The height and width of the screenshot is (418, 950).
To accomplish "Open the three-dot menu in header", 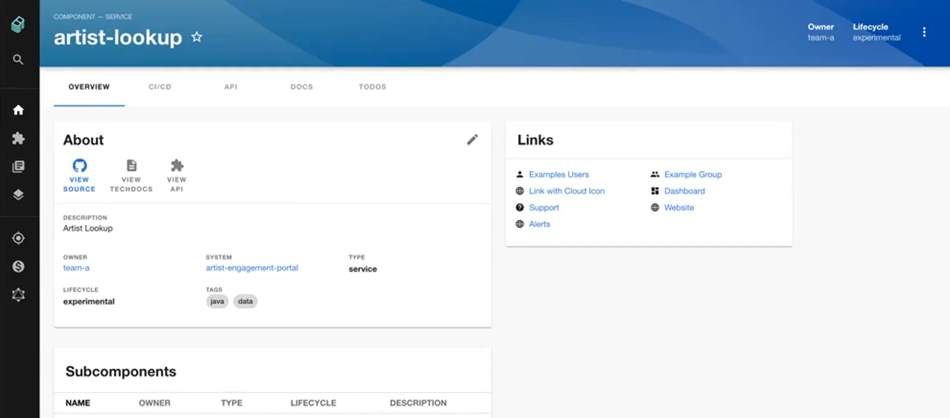I will pos(924,32).
